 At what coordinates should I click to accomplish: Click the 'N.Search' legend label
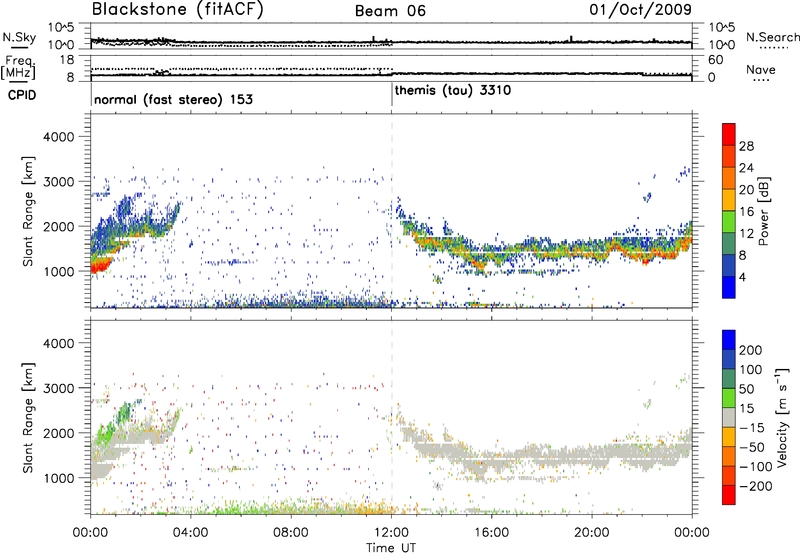click(772, 37)
